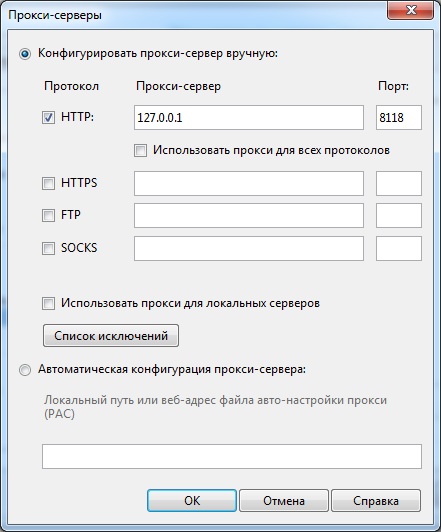Check the FTP protocol checkbox
Viewport: 441px width, 532px height.
tap(48, 215)
